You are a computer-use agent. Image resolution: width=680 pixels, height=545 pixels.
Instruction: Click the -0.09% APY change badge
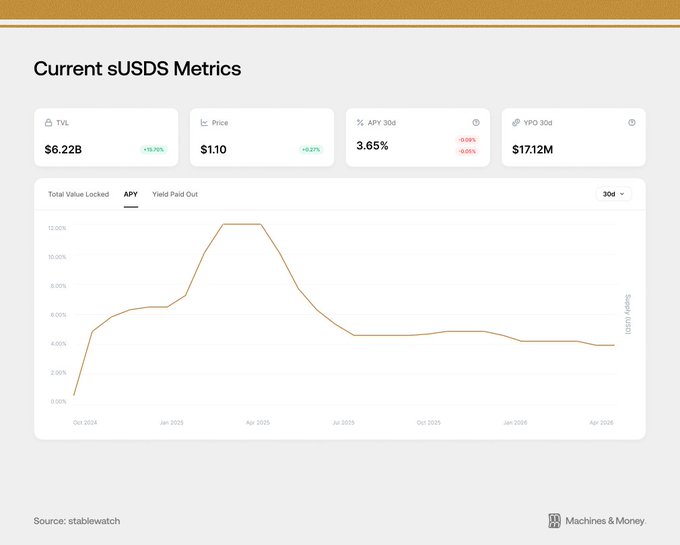tap(467, 140)
